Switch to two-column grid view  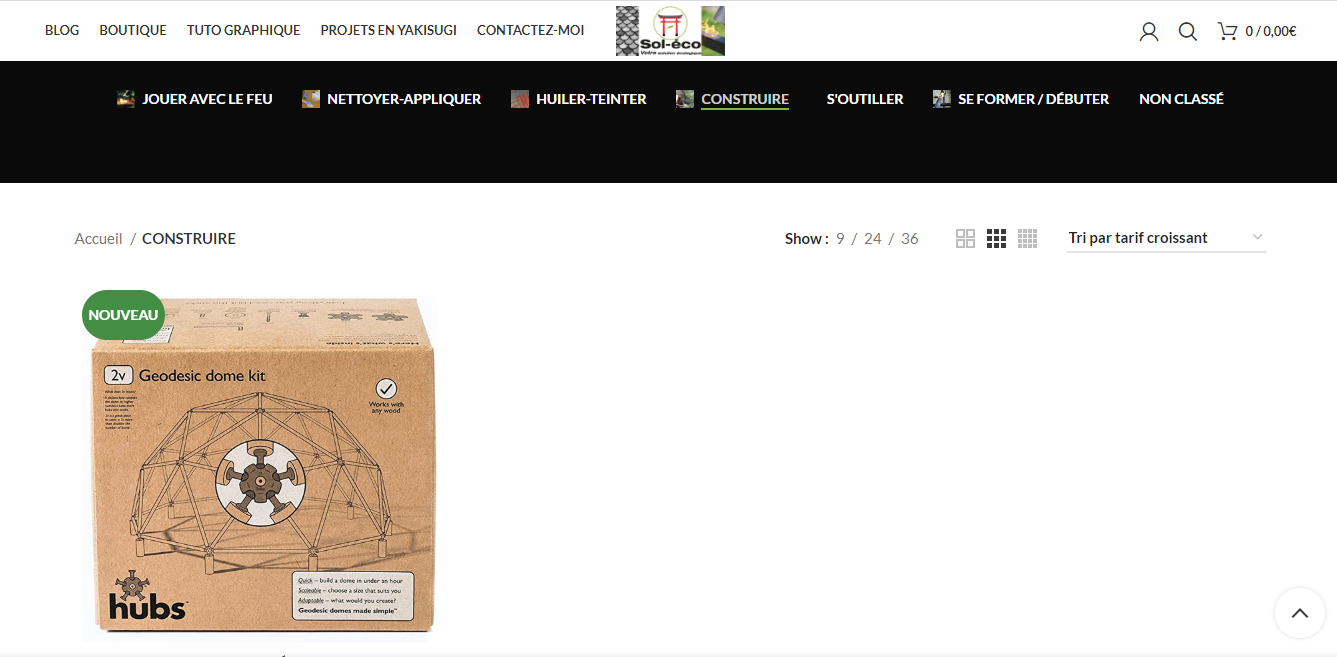pyautogui.click(x=965, y=238)
